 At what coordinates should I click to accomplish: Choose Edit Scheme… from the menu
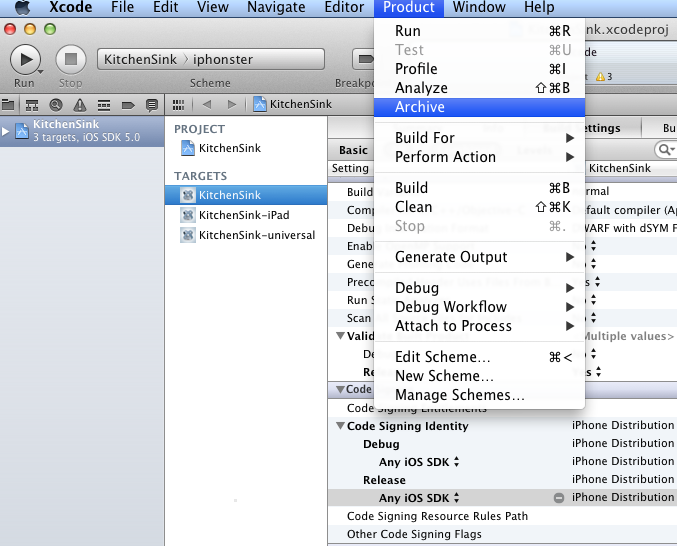coord(479,357)
